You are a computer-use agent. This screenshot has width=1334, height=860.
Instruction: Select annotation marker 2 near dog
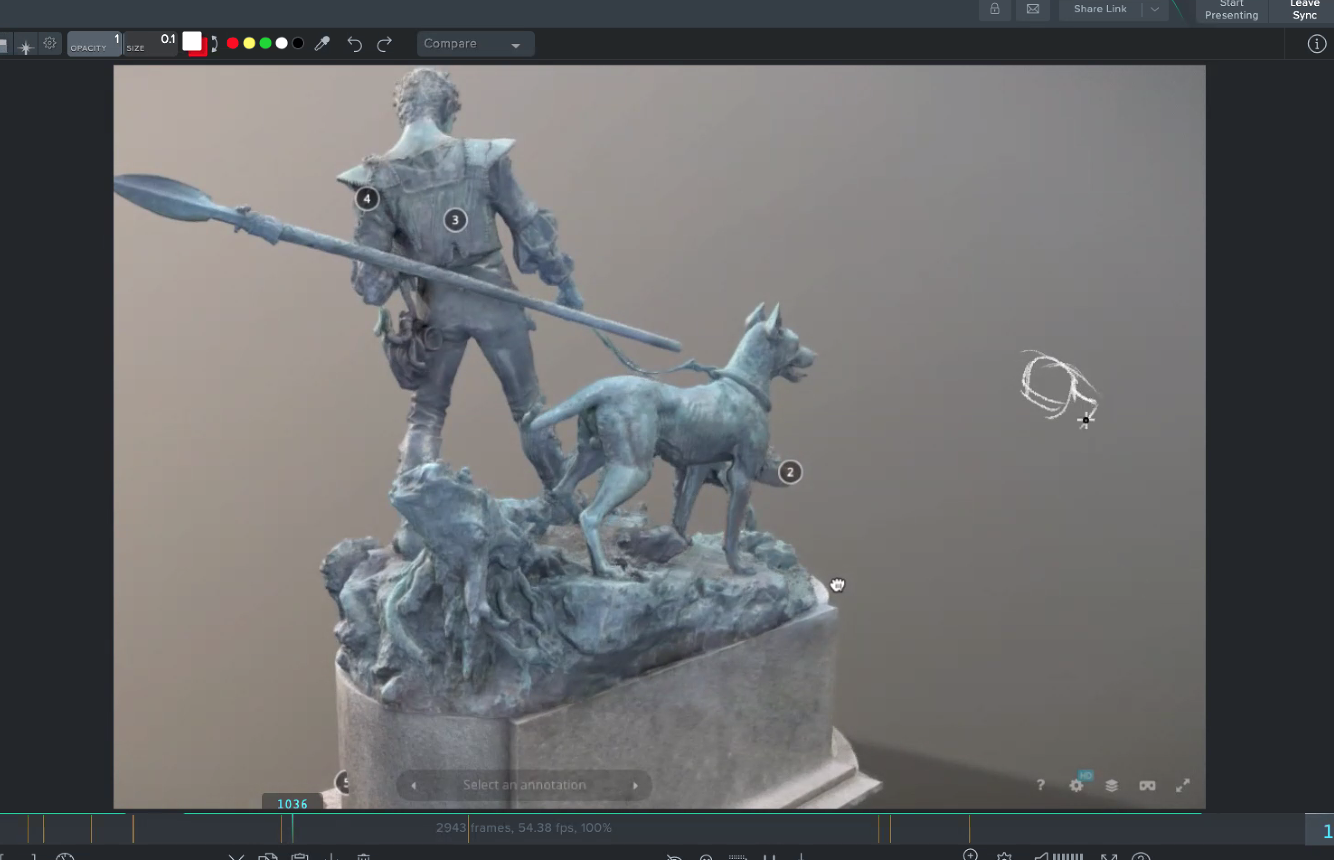pyautogui.click(x=790, y=472)
